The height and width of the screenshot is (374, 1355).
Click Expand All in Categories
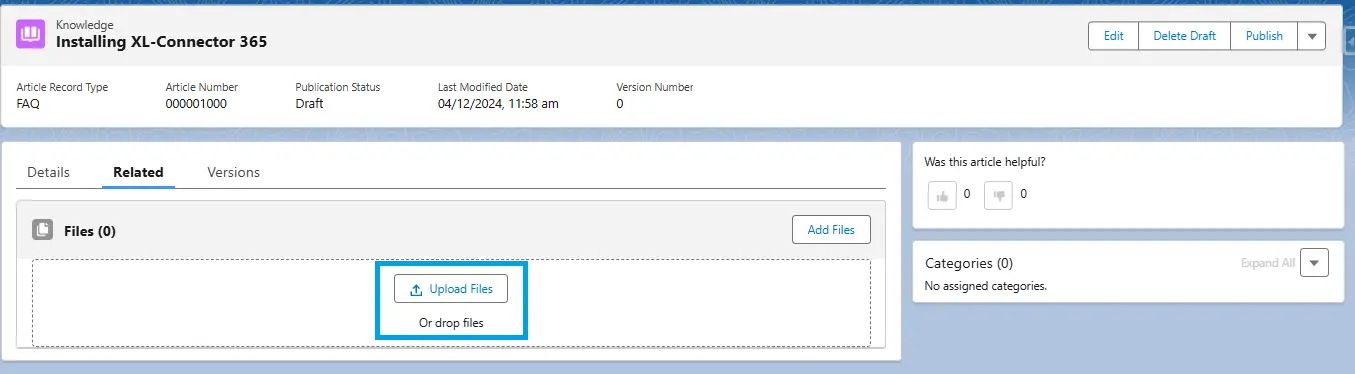click(x=1267, y=263)
